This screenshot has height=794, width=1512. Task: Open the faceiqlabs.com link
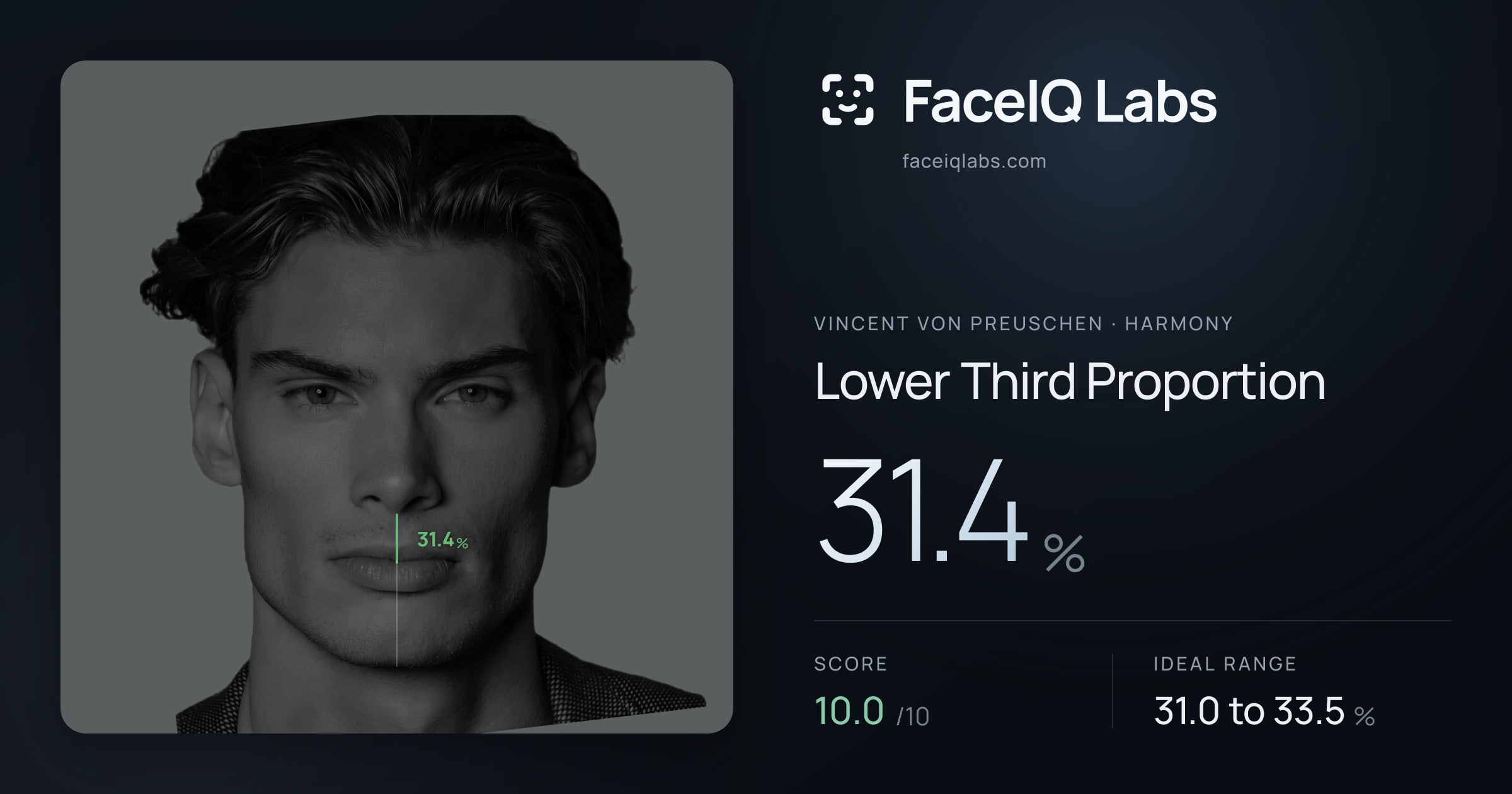pyautogui.click(x=974, y=161)
